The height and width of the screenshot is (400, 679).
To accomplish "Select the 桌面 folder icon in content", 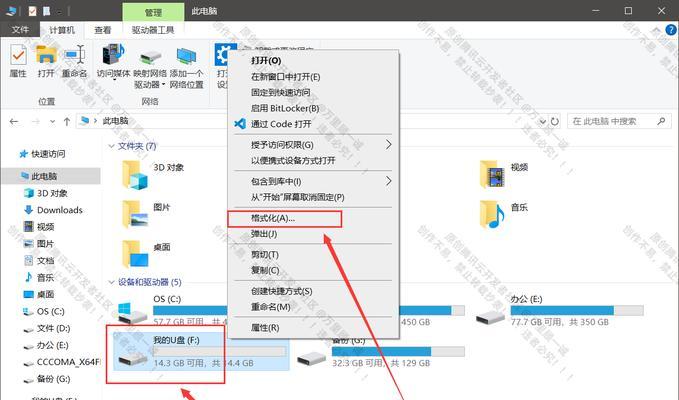I will click(135, 254).
